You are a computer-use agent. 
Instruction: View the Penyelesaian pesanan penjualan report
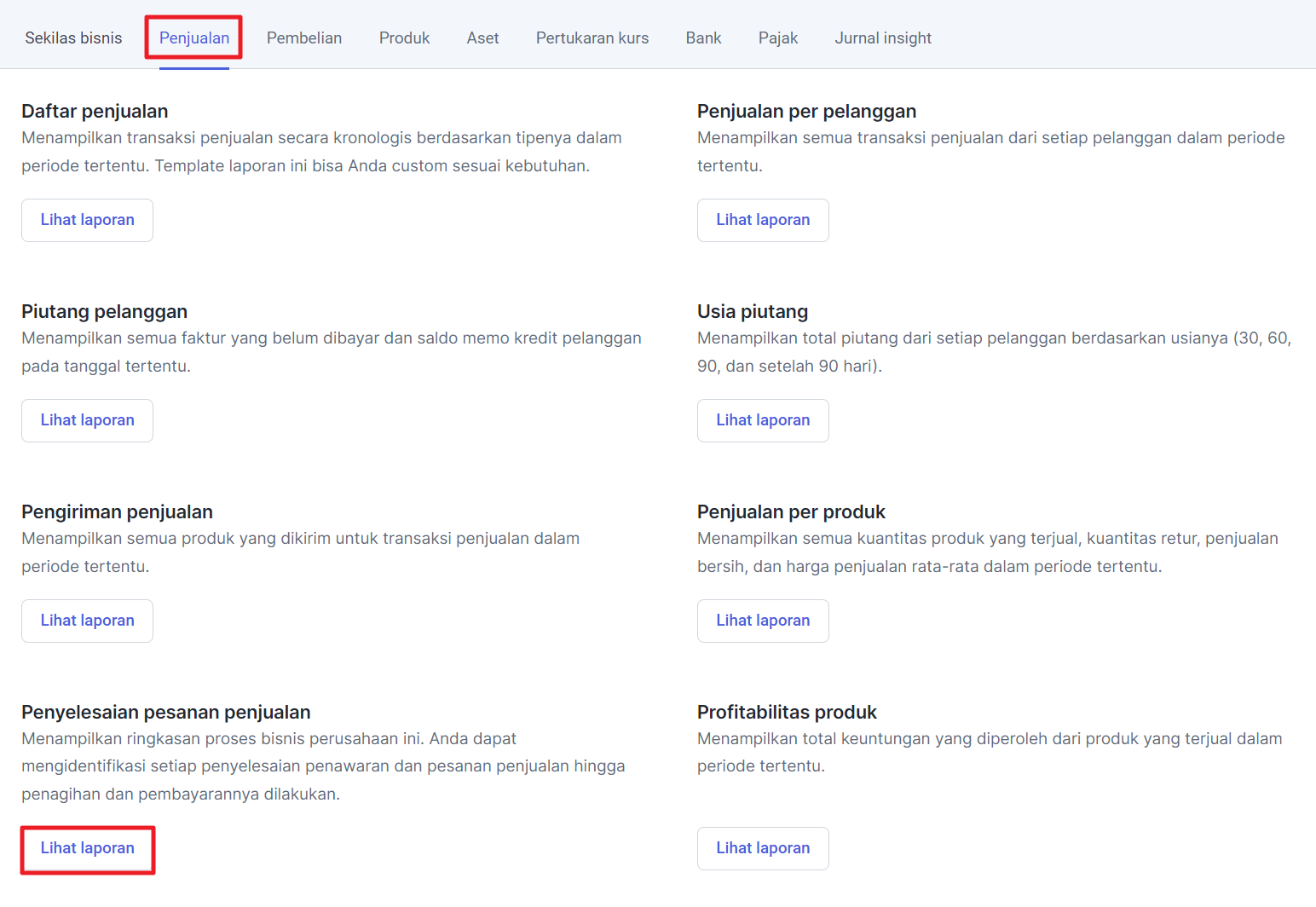pyautogui.click(x=87, y=848)
